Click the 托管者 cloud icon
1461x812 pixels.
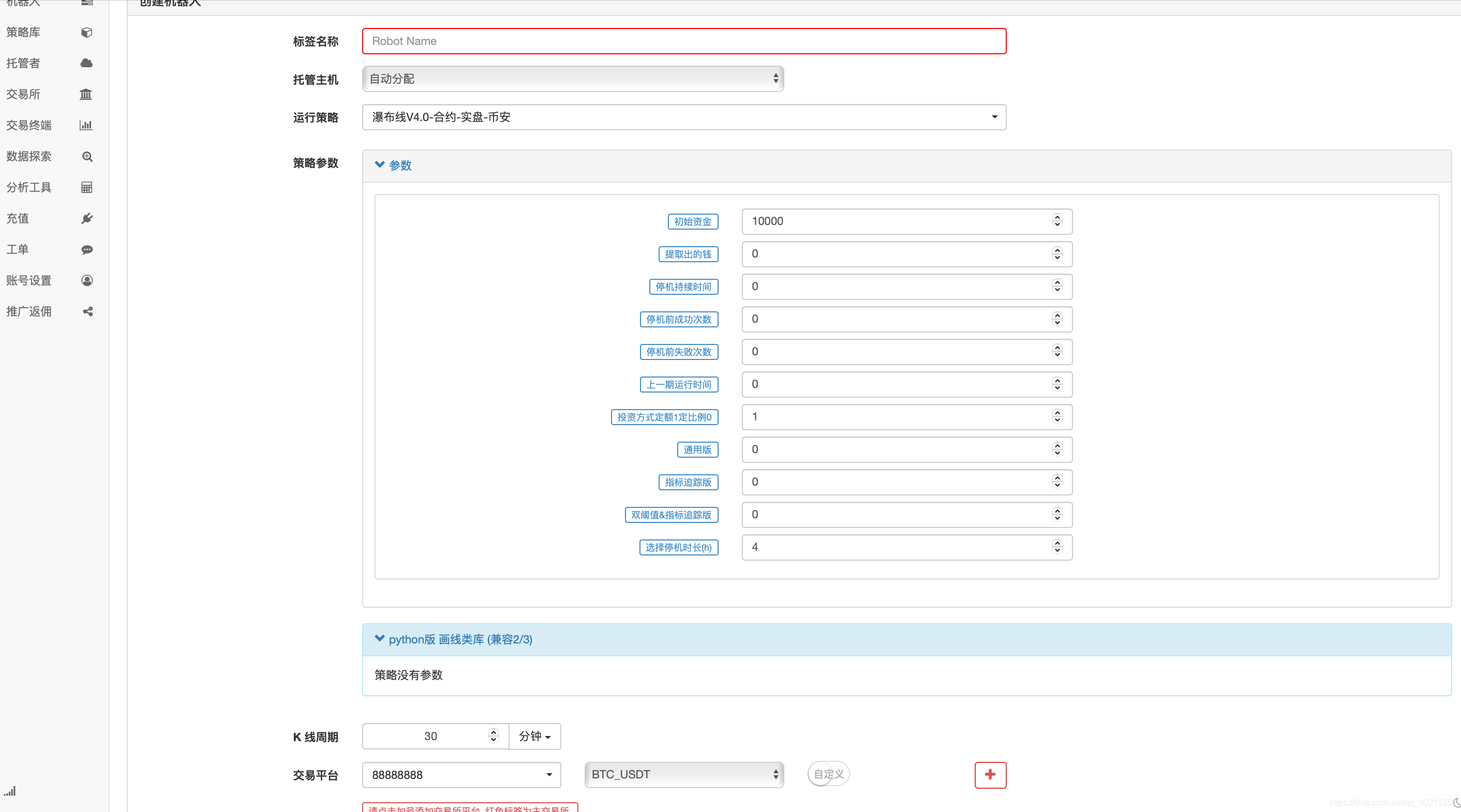87,63
